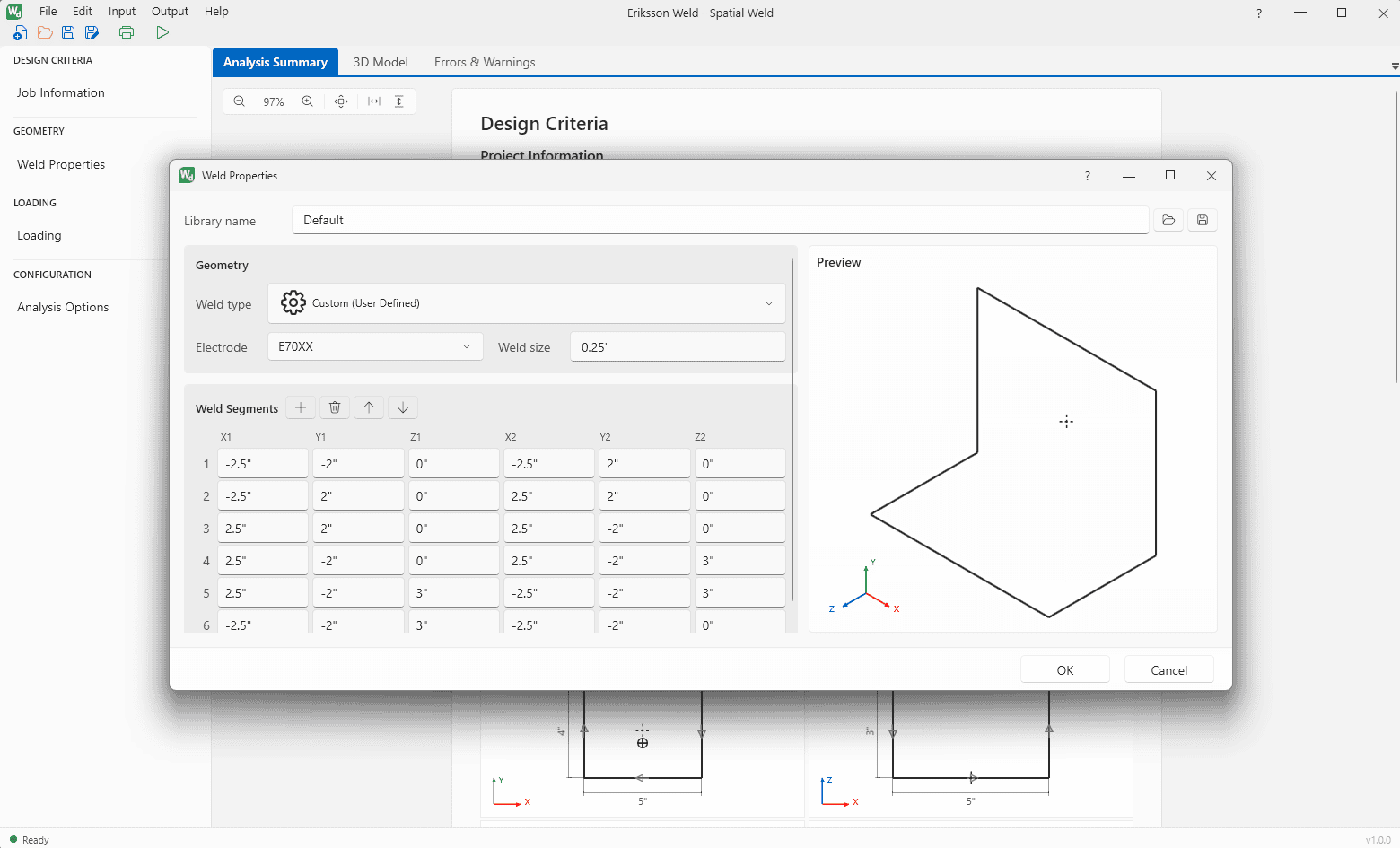1400x848 pixels.
Task: Click segment 6 Z2 field
Action: 740,622
